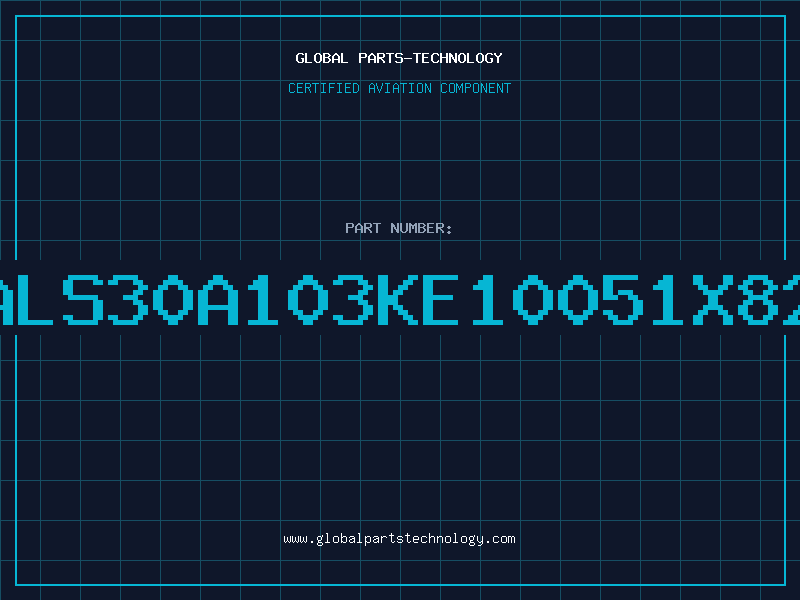Viewport: 800px width, 600px height.
Task: Click the 'CERTIFIED AVIATION COMPONENT' subtitle
Action: 399,88
